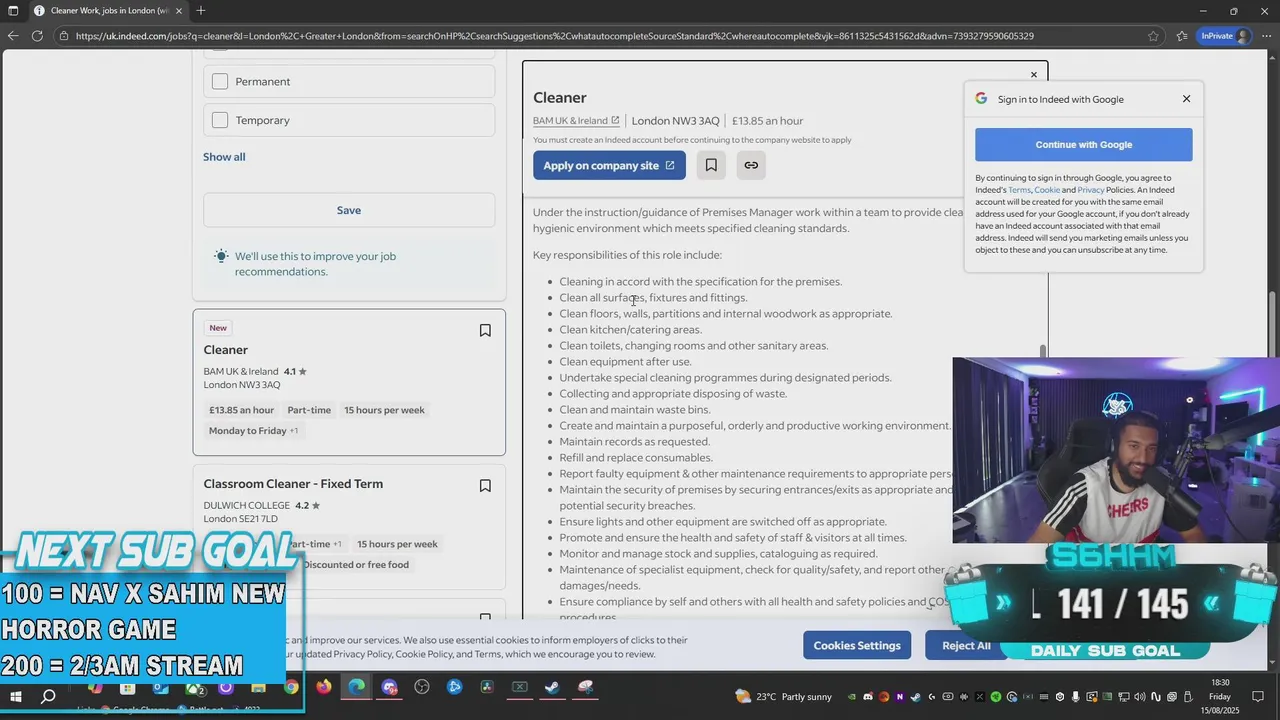Apply on company site
Screen dimensions: 1280x720
(609, 165)
